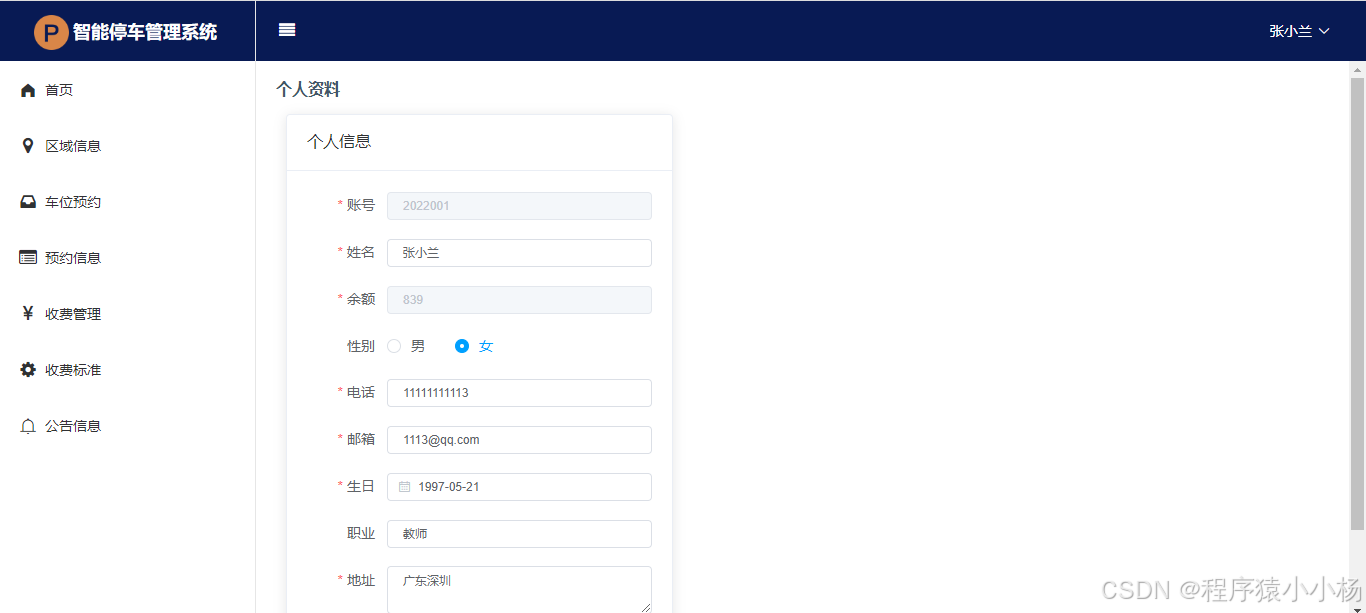This screenshot has width=1366, height=613.
Task: Click the 职业 input field
Action: 519,534
